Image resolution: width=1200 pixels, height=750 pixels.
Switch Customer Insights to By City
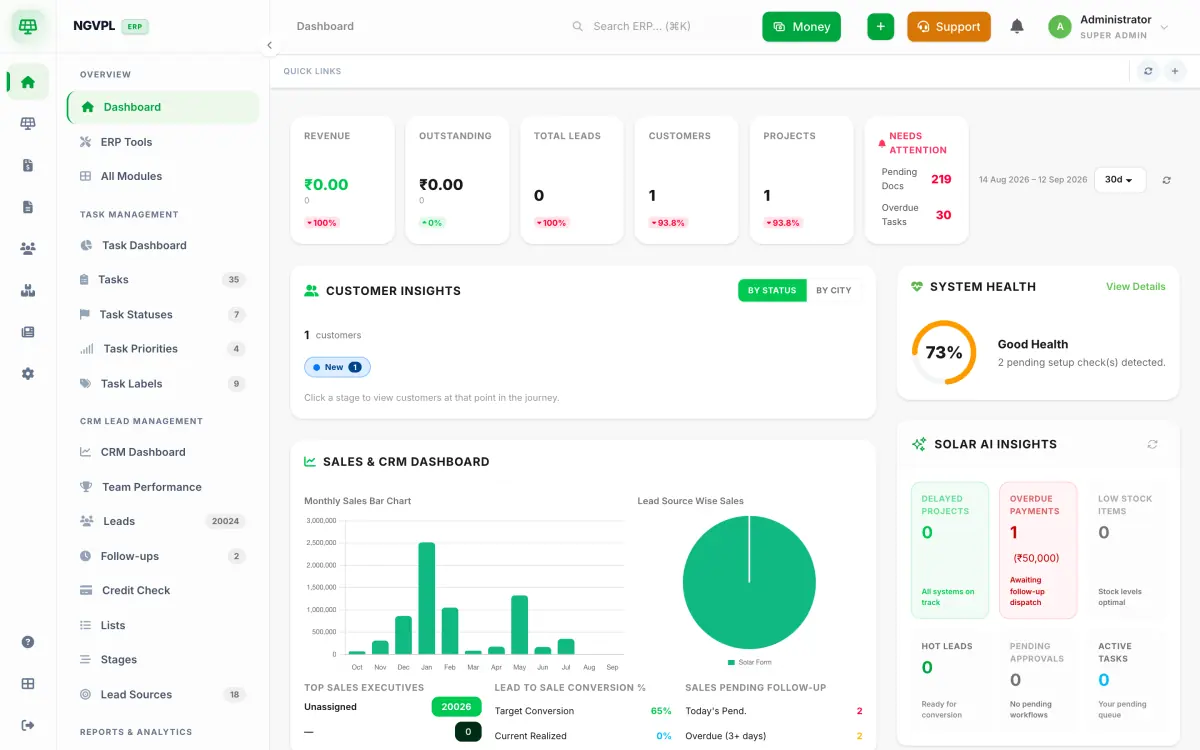[x=833, y=290]
